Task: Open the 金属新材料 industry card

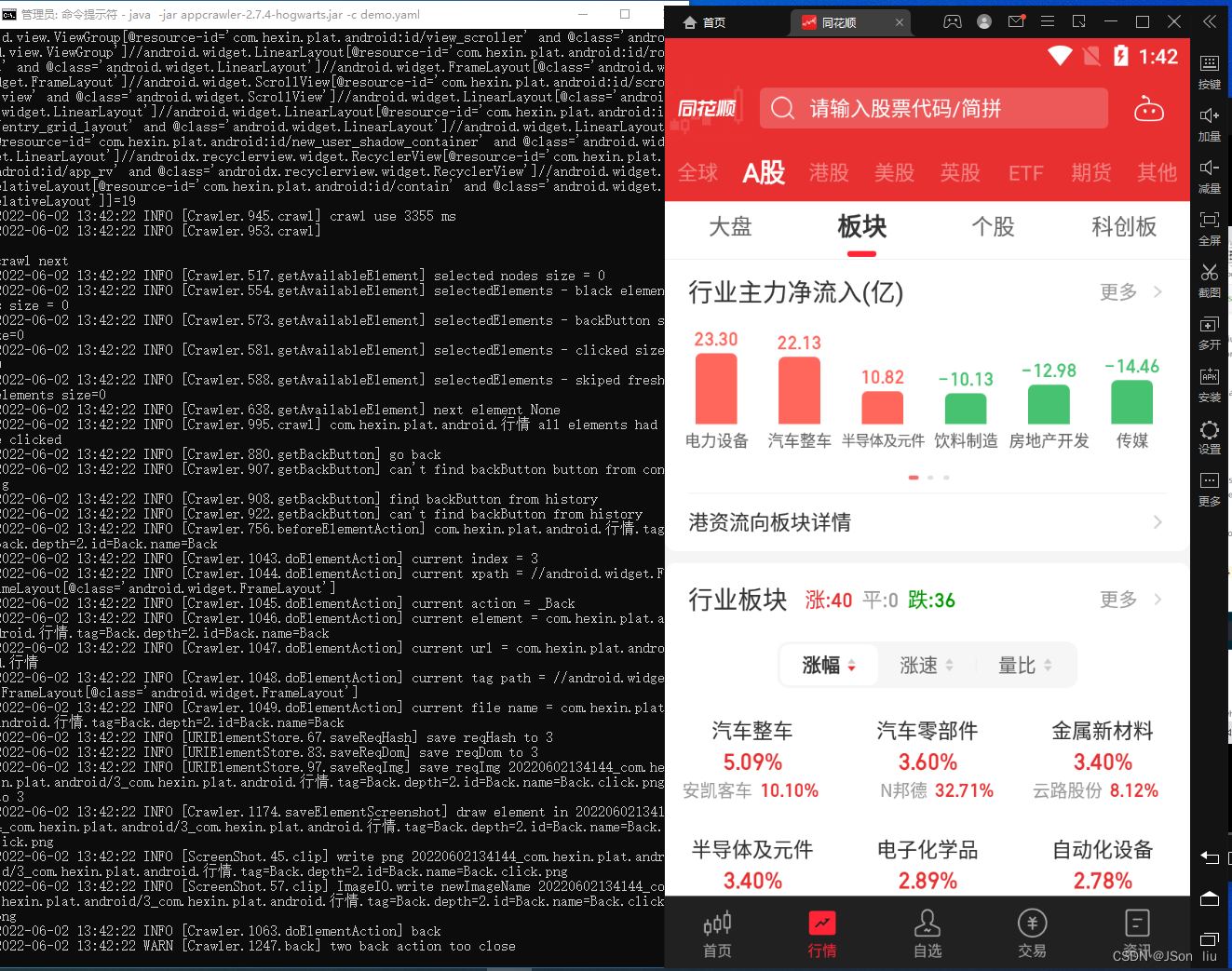Action: tap(1103, 762)
